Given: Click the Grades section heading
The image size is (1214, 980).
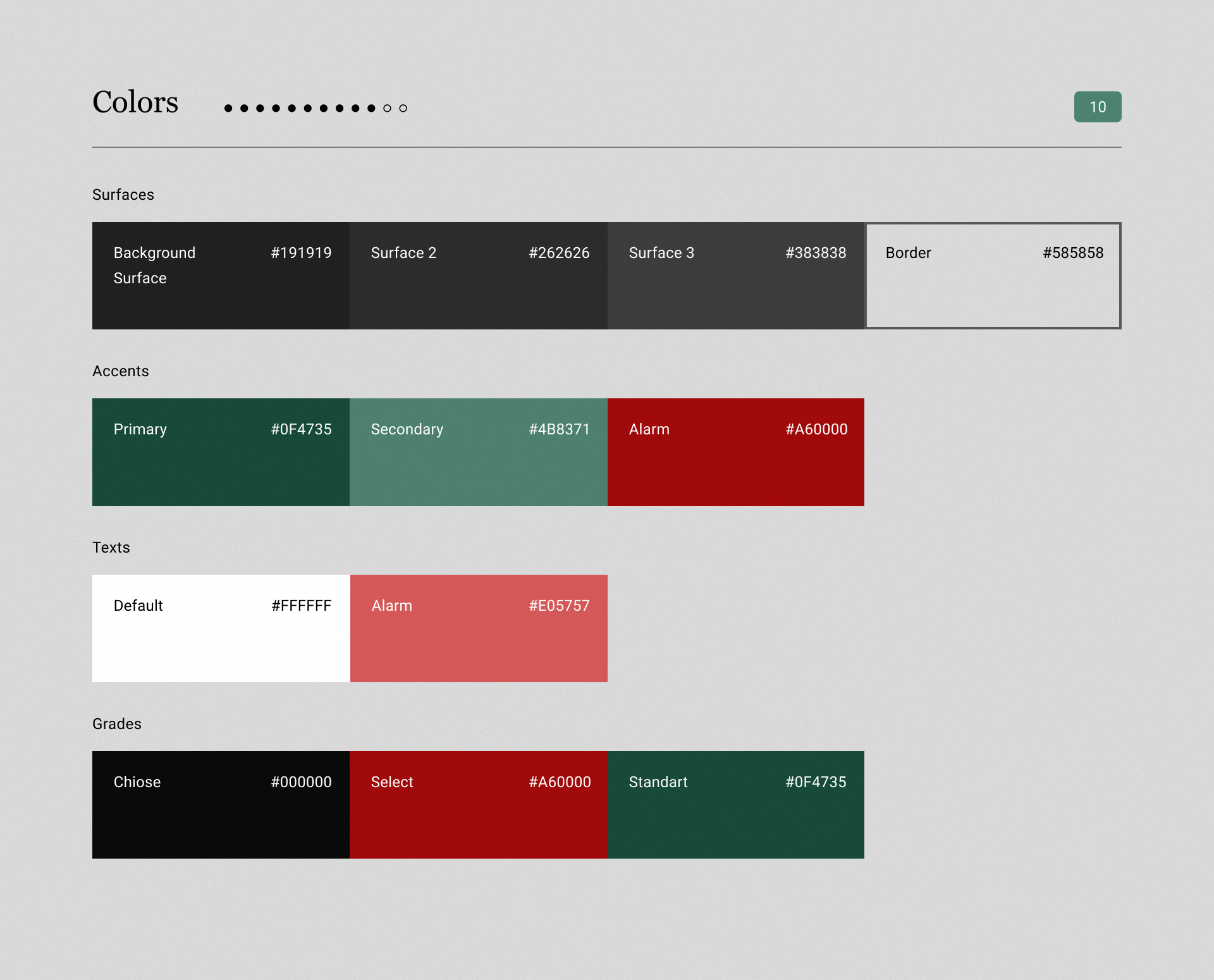Looking at the screenshot, I should 117,724.
